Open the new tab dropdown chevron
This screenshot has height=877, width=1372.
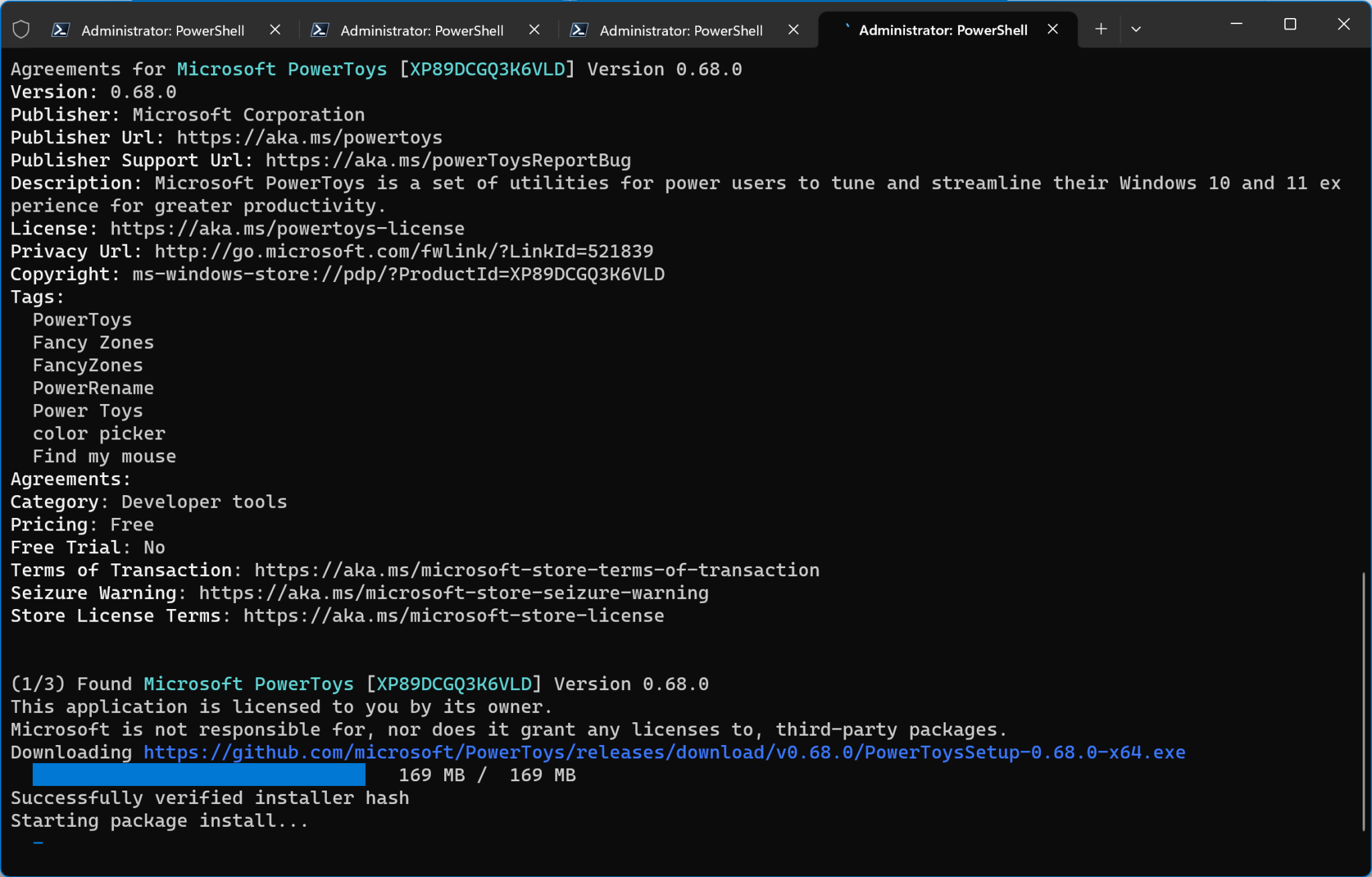tap(1137, 29)
